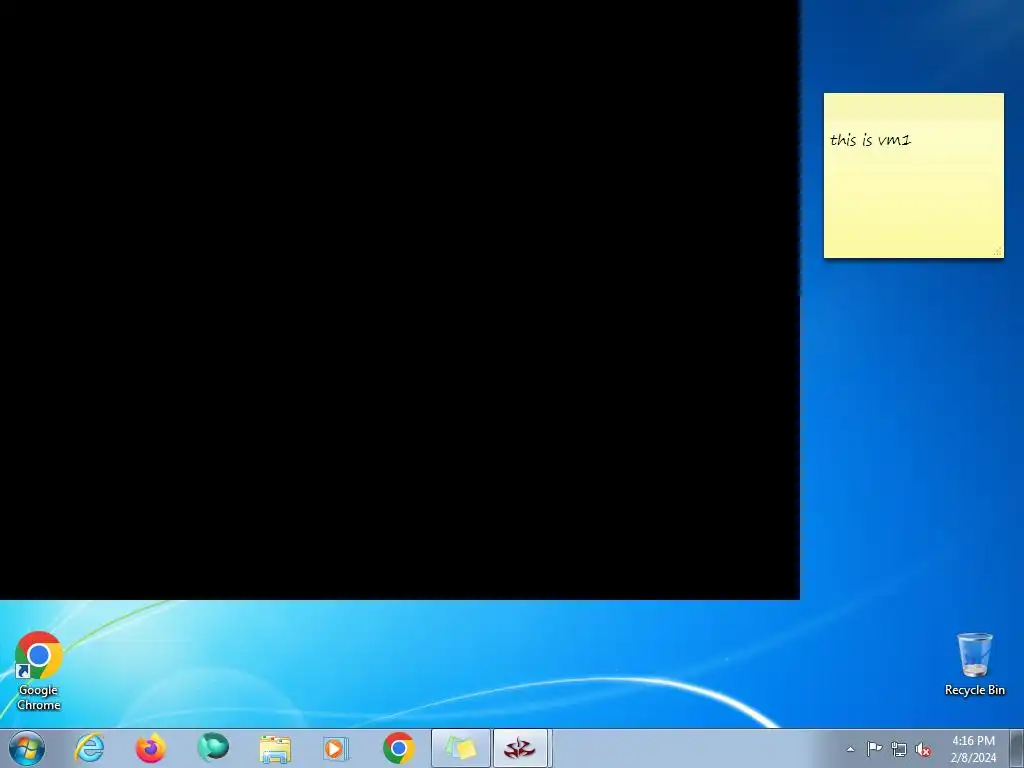The height and width of the screenshot is (768, 1024).
Task: Open Google Chrome taskbar icon
Action: [398, 748]
